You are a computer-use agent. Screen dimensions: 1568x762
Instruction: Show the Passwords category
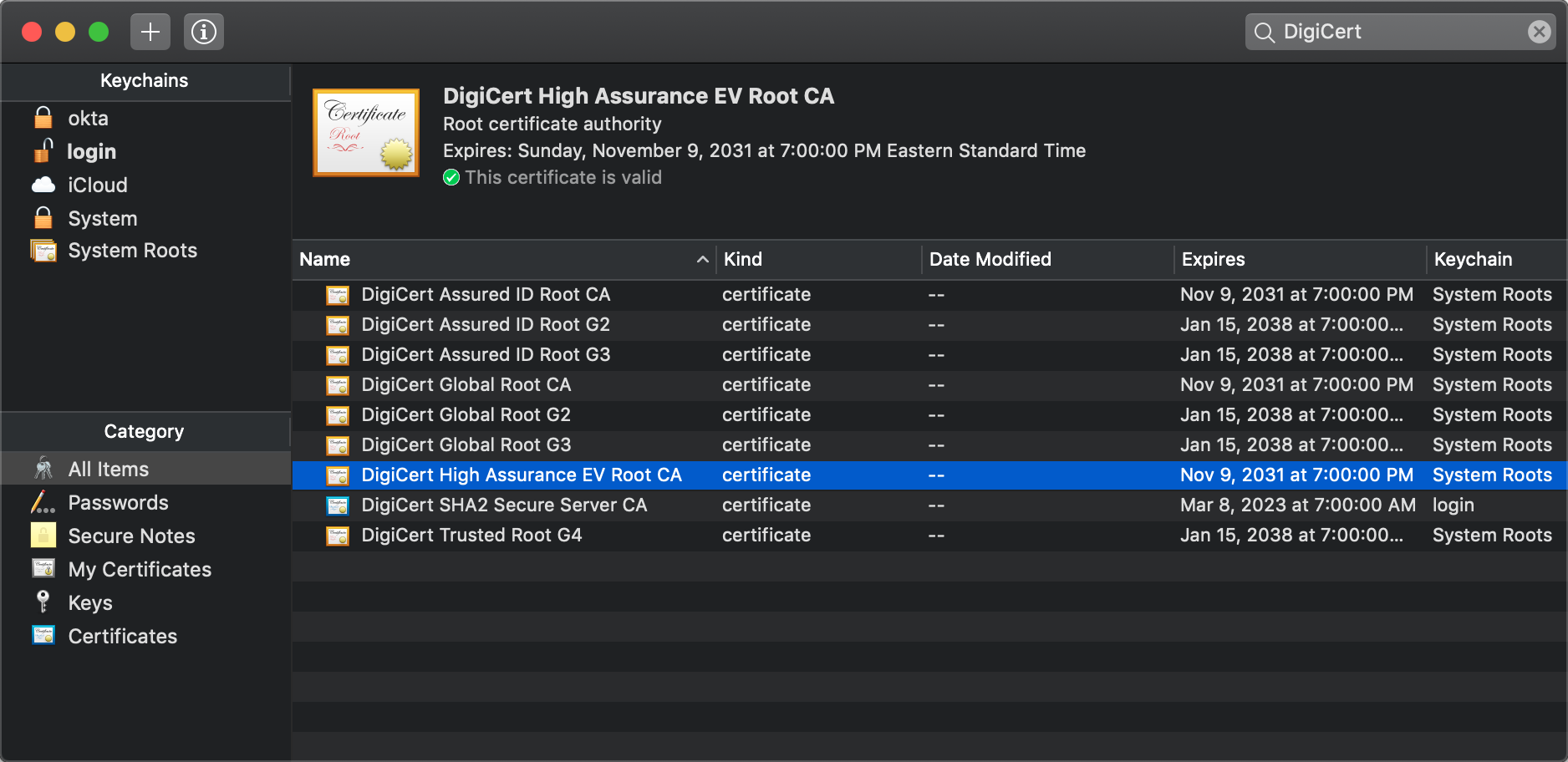(118, 503)
